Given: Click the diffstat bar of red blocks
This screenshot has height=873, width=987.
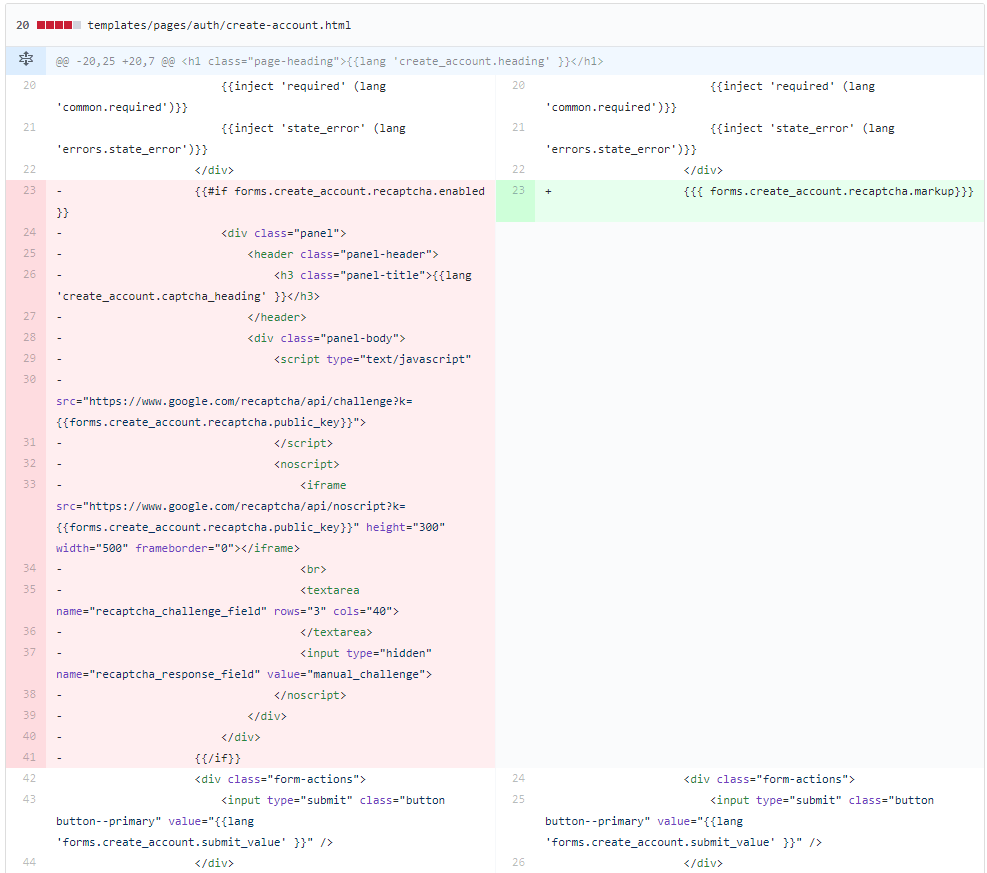Looking at the screenshot, I should (59, 25).
